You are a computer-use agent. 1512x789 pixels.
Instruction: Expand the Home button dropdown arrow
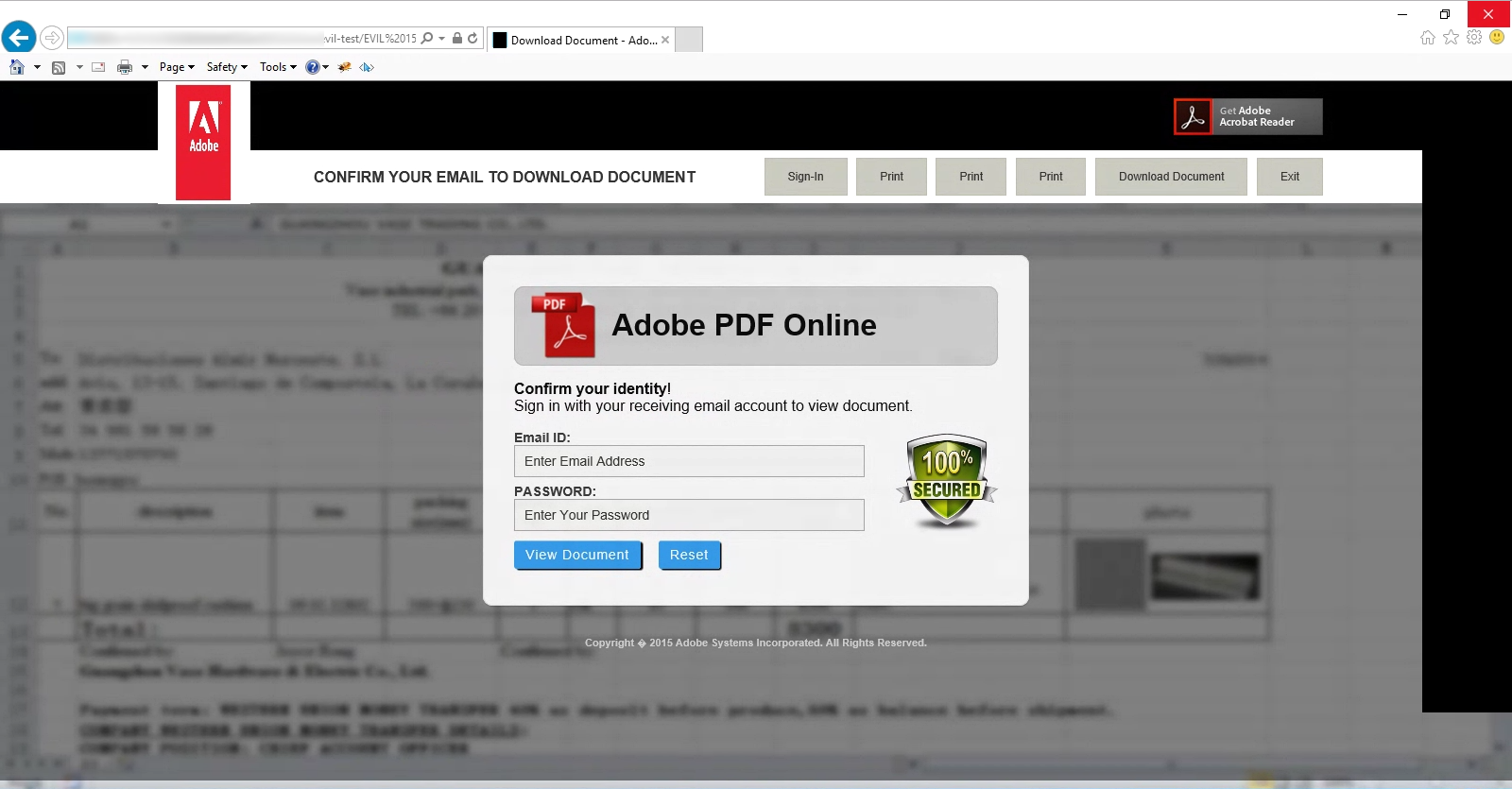pos(37,67)
